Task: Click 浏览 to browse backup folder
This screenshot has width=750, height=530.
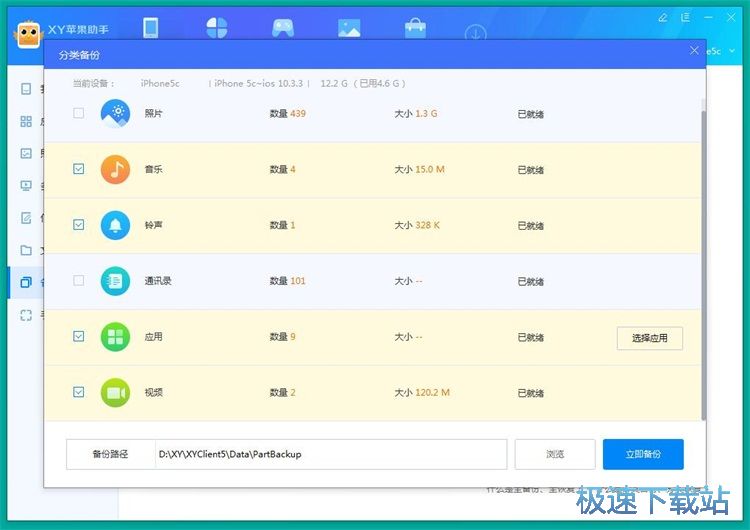Action: pos(555,454)
